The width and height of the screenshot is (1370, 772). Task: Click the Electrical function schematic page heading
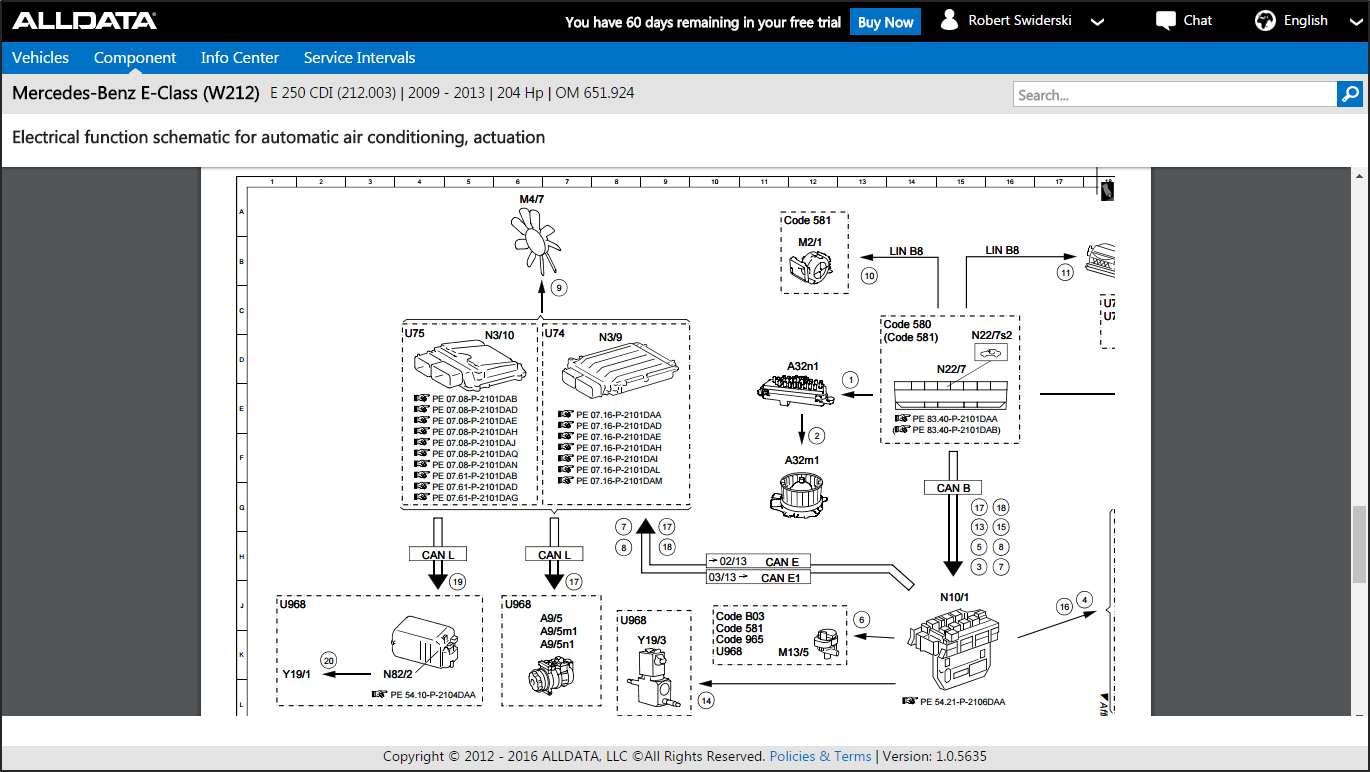click(x=279, y=137)
